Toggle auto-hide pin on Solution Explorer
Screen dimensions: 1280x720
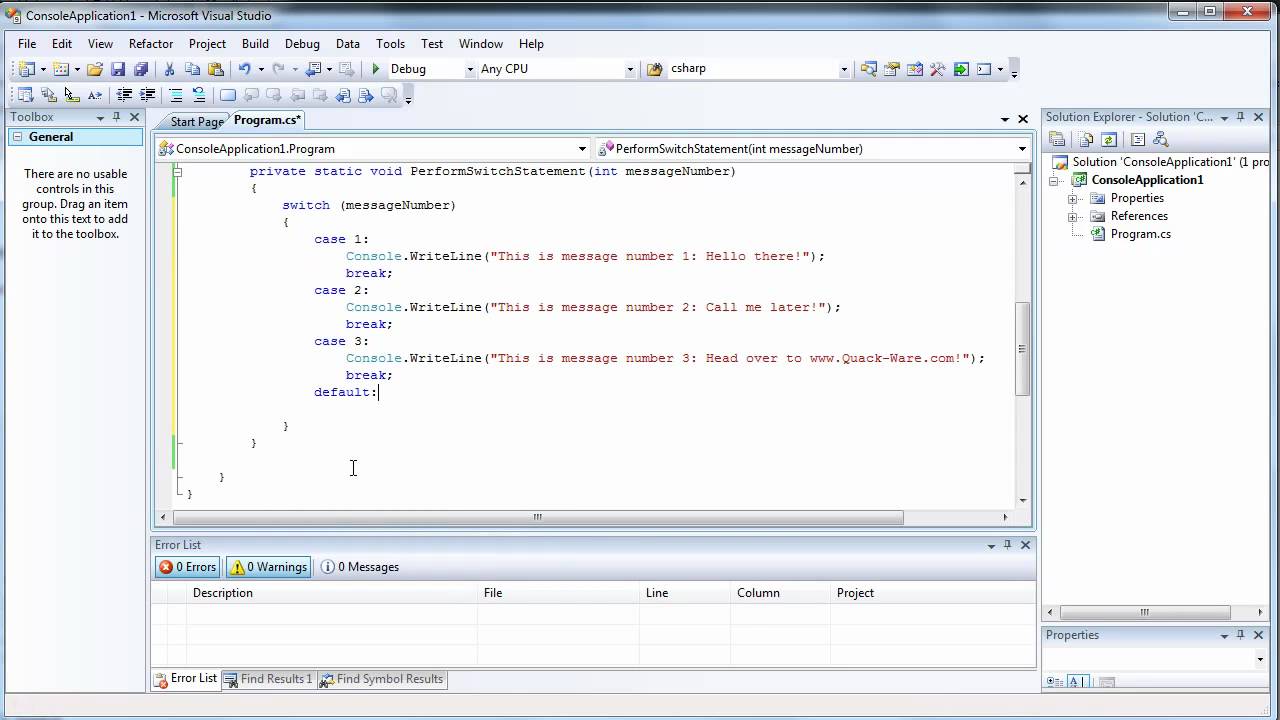pyautogui.click(x=1240, y=117)
